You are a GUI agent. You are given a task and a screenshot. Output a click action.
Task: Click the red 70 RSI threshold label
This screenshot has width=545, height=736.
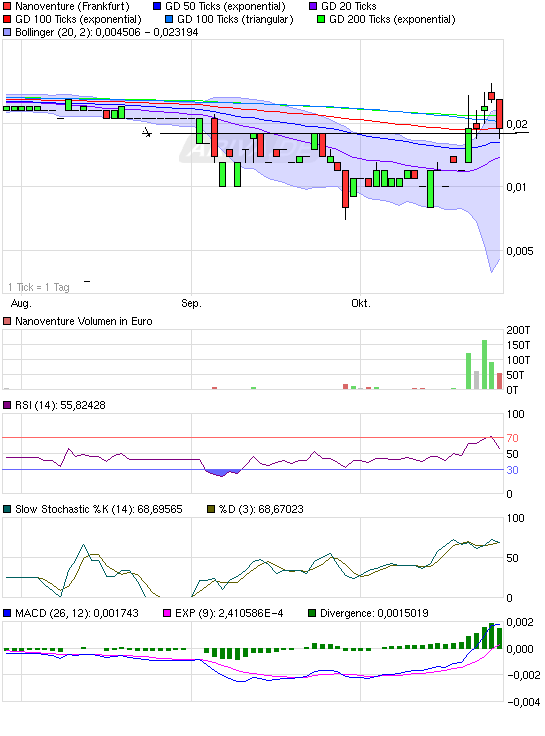pos(513,438)
